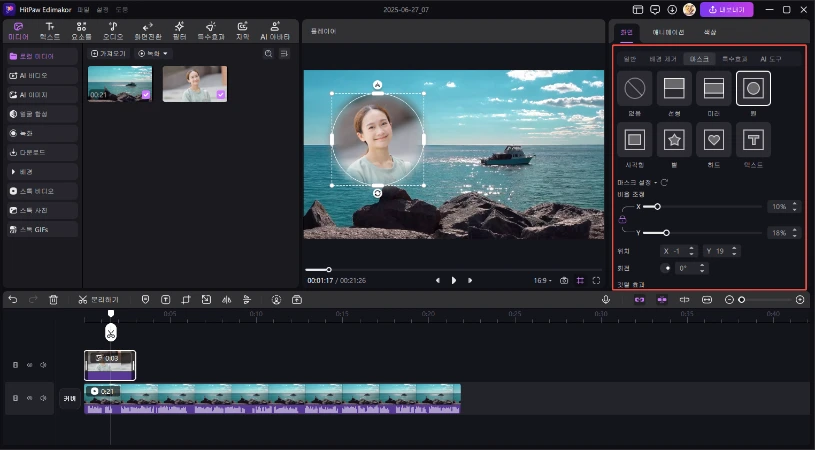Image resolution: width=815 pixels, height=450 pixels.
Task: Open AI 비디오 in the sidebar
Action: coord(43,75)
